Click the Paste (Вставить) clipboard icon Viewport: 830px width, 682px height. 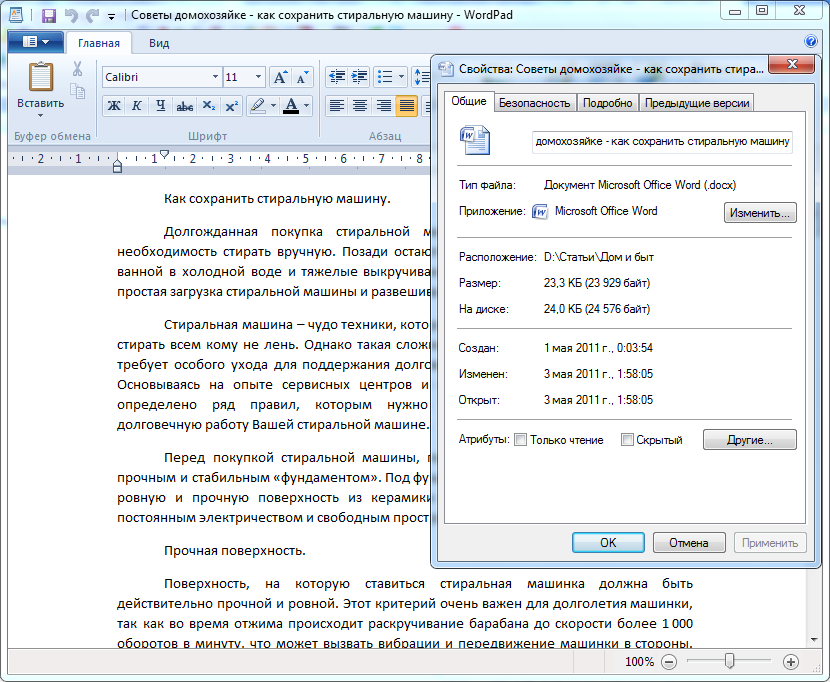click(41, 78)
